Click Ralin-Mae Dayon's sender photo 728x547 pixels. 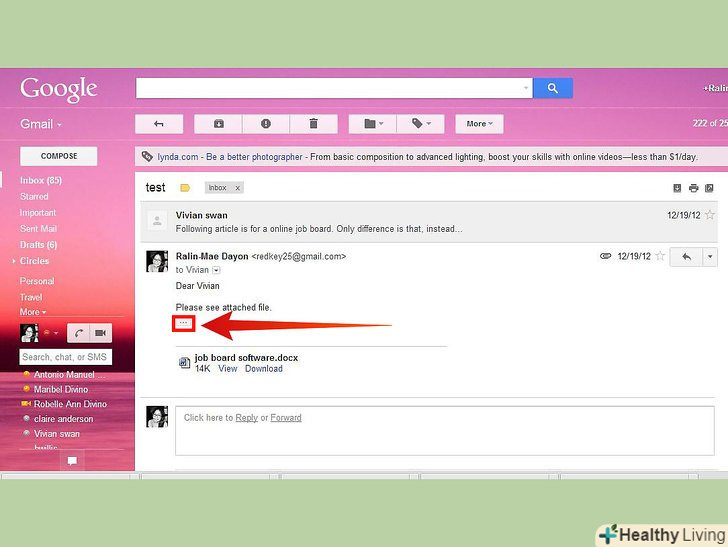[157, 261]
